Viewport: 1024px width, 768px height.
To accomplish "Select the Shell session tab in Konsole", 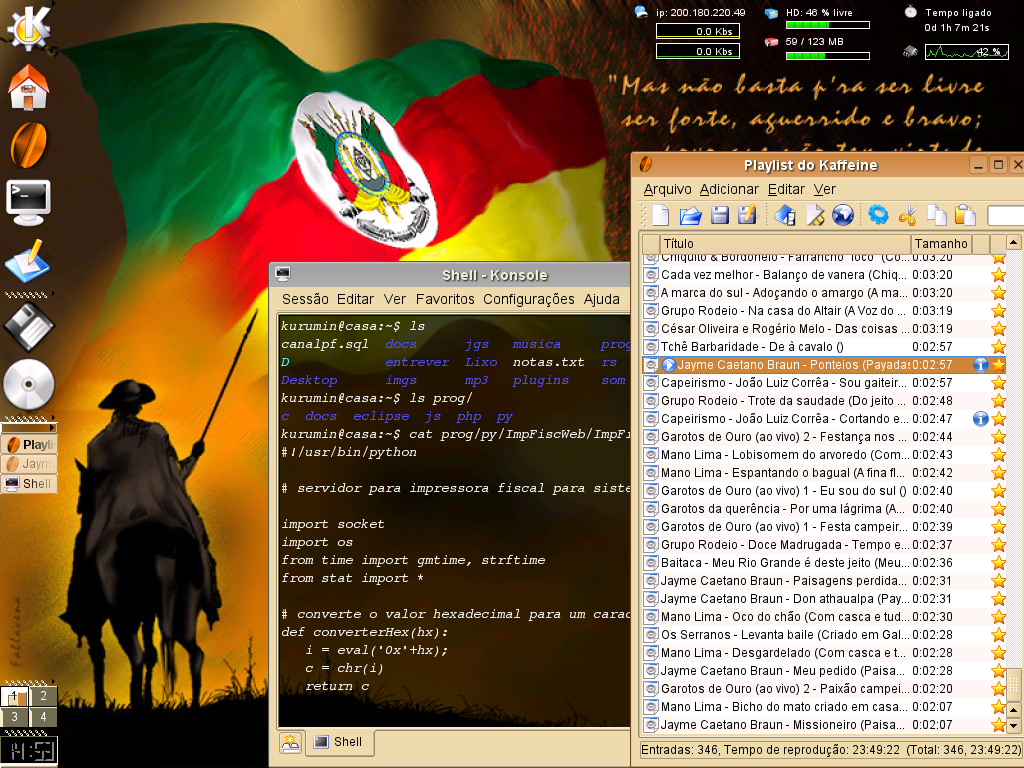I will pyautogui.click(x=339, y=742).
